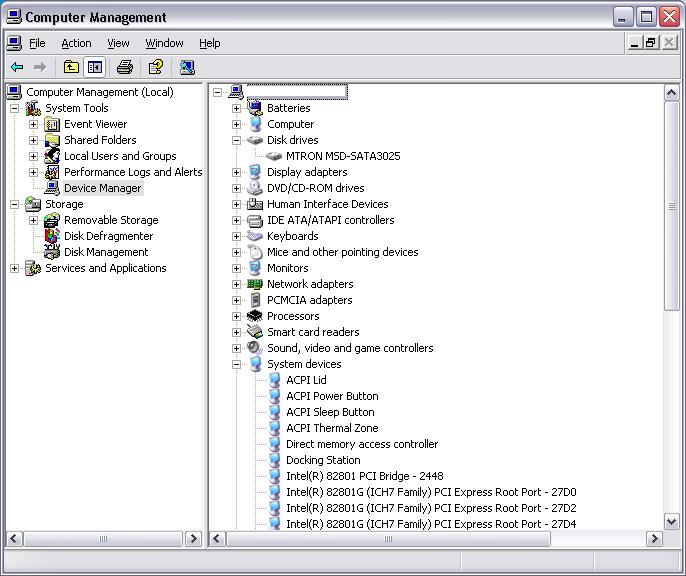Click the Up one level toolbar icon
686x576 pixels.
coord(71,67)
